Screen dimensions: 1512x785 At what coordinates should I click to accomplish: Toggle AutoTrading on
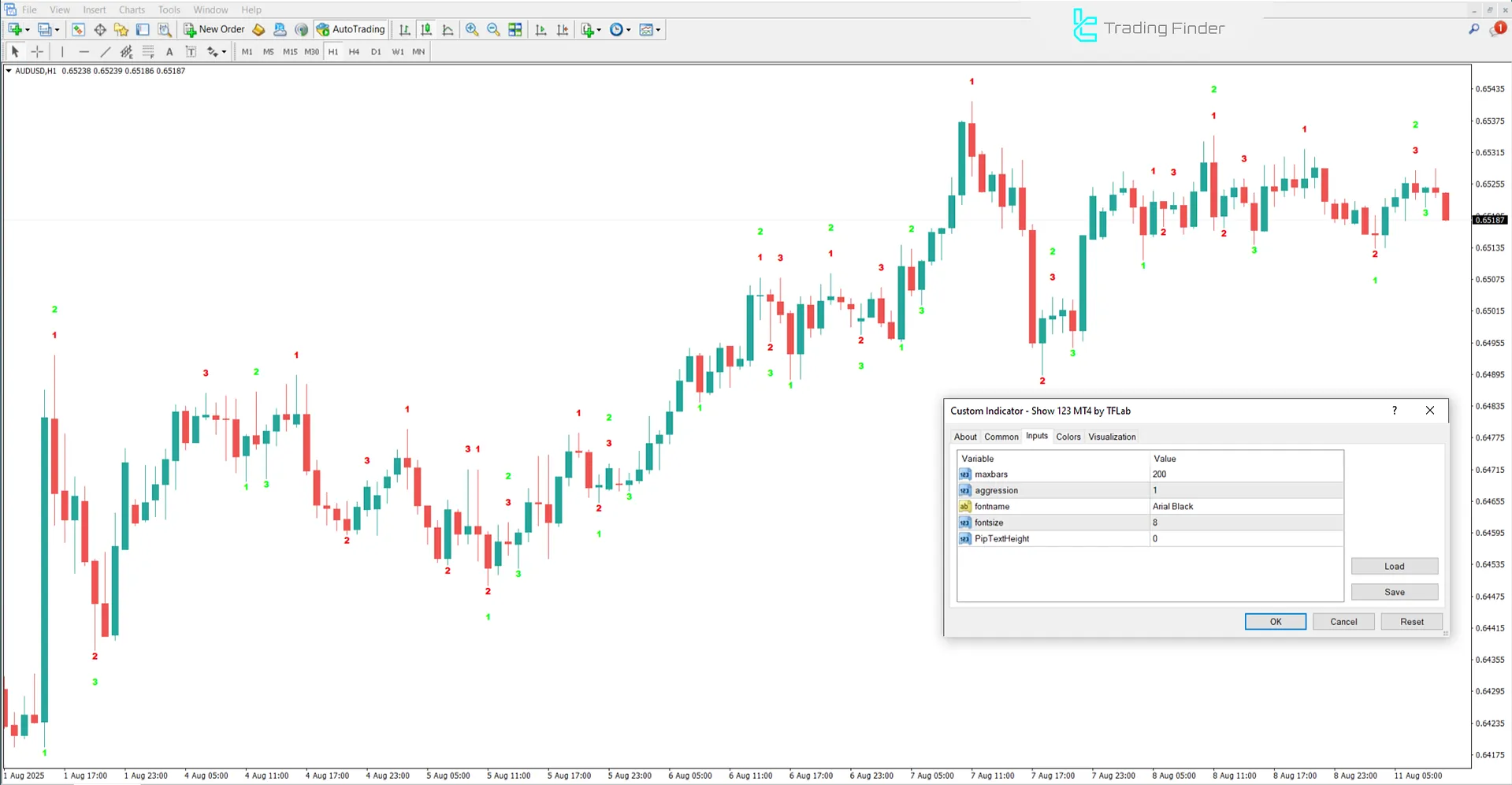351,29
